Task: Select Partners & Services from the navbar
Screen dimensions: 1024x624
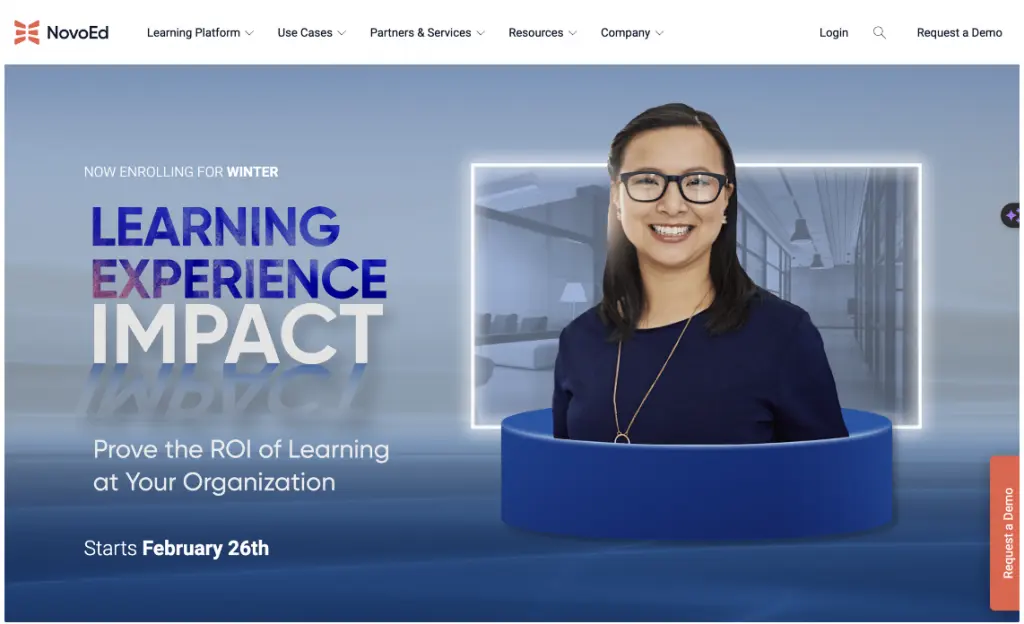Action: coord(420,32)
